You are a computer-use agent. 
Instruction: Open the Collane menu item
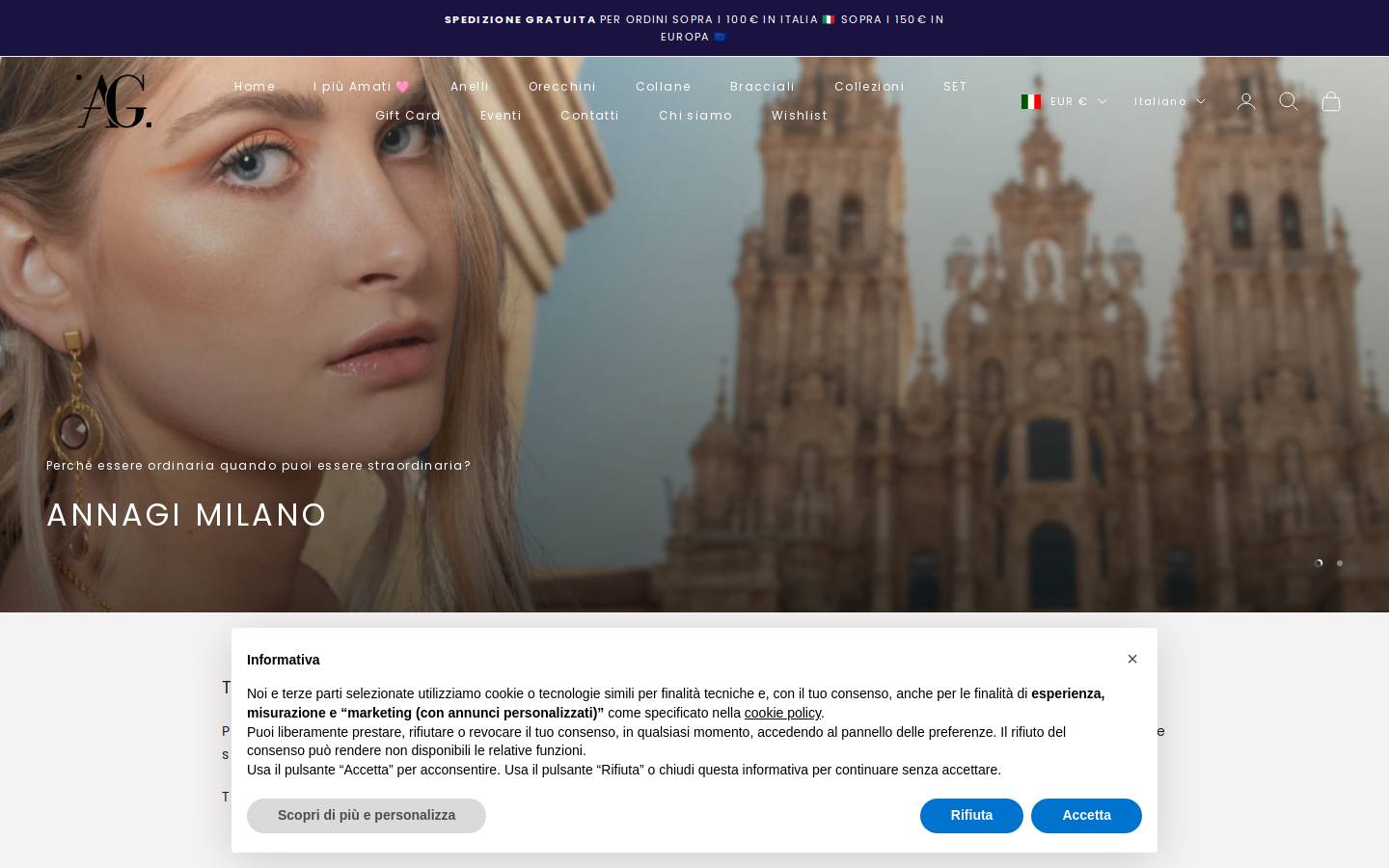coord(664,87)
